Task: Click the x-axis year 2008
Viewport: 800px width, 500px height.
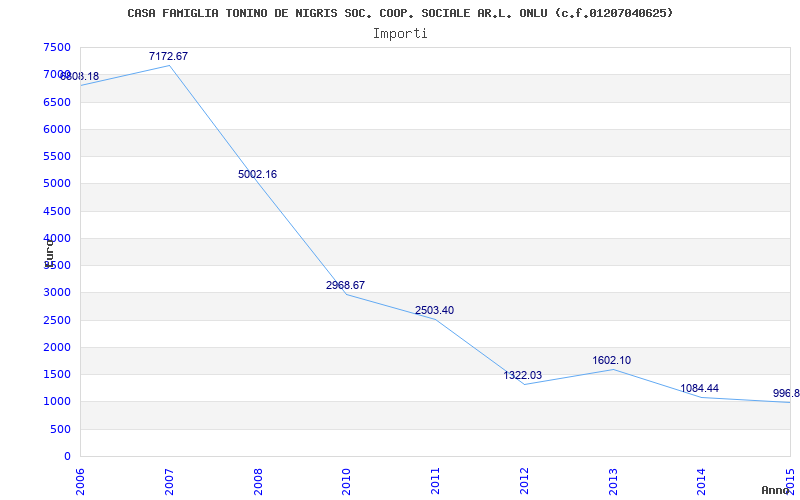Action: (258, 482)
